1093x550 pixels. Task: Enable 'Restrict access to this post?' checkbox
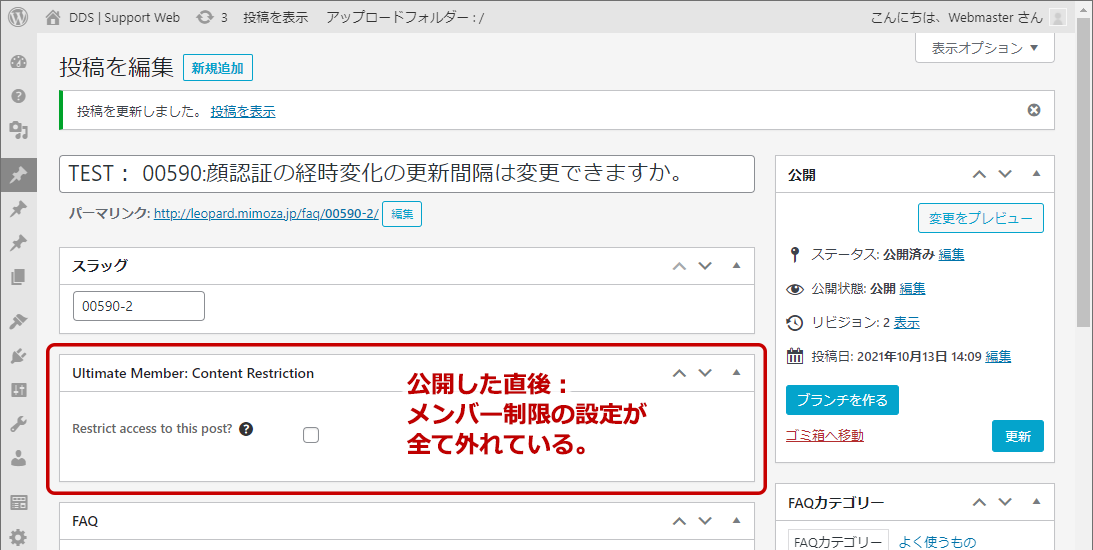[x=311, y=435]
